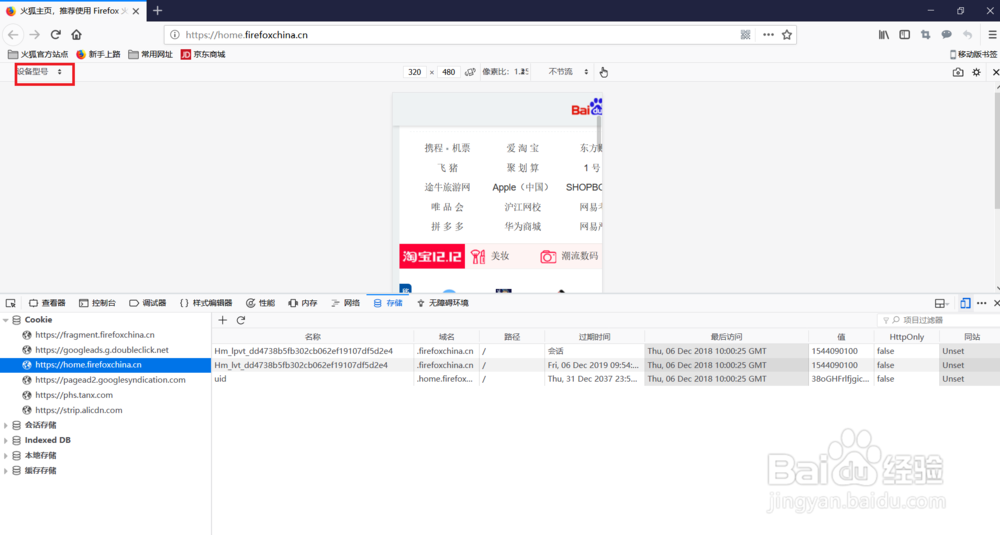The height and width of the screenshot is (535, 1000).
Task: Open the chat bubble toolbar icon
Action: (x=946, y=34)
